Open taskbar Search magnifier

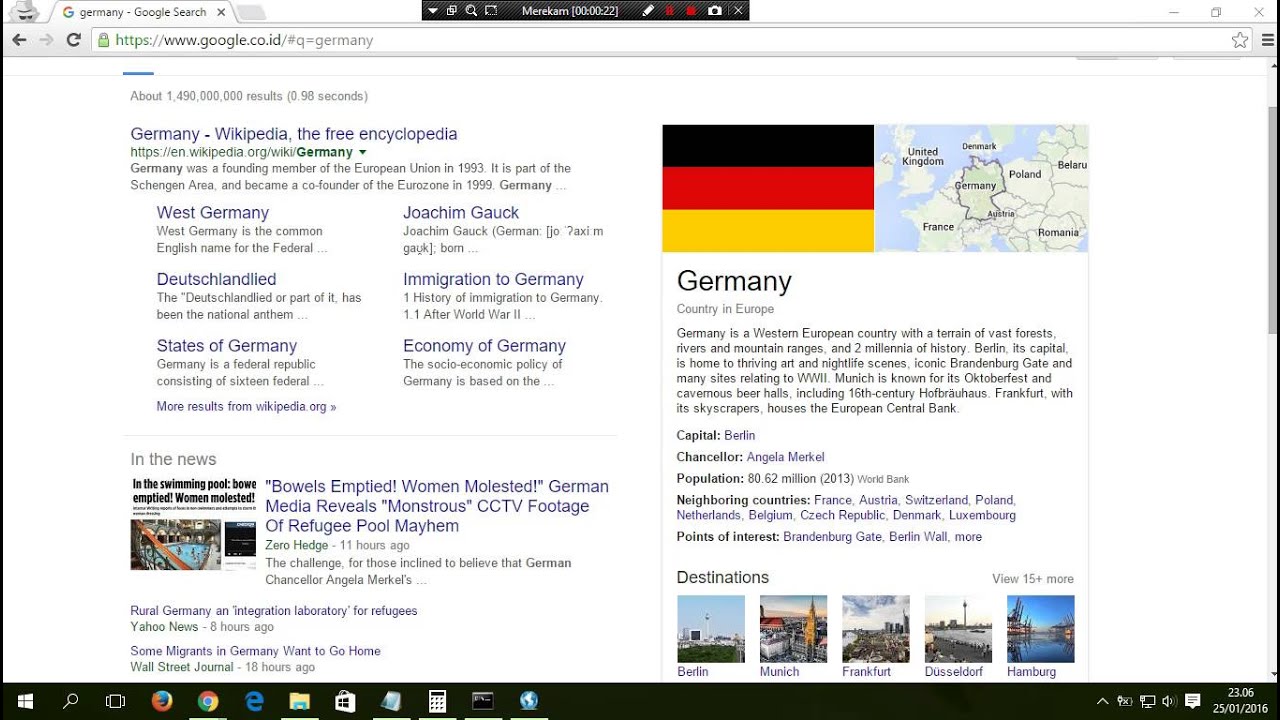click(70, 701)
